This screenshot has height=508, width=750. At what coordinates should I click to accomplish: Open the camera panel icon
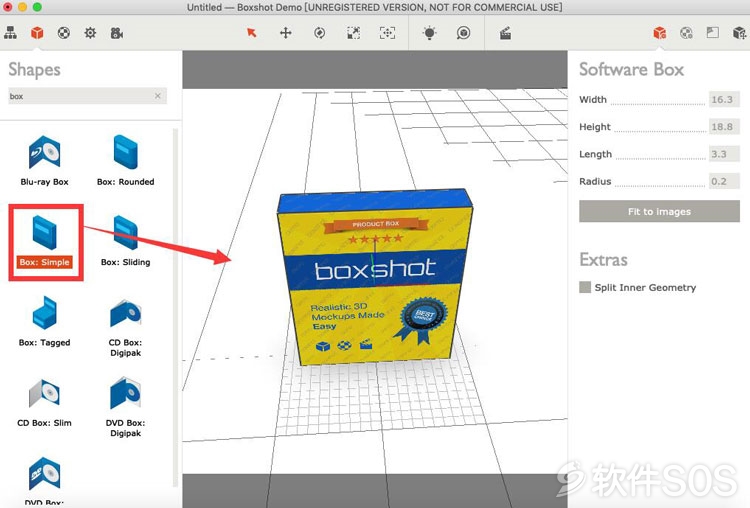point(117,33)
